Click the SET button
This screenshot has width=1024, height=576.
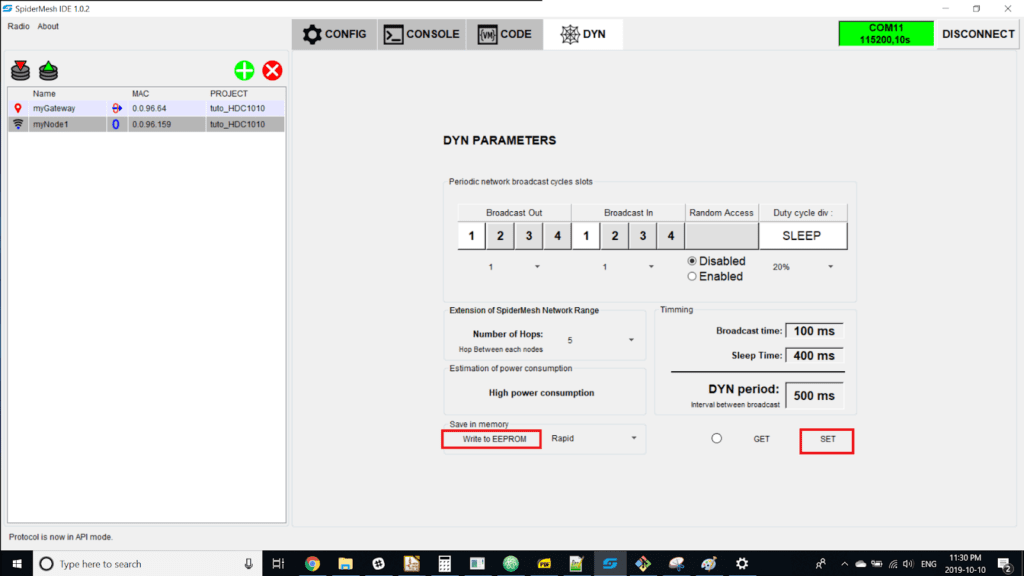827,440
